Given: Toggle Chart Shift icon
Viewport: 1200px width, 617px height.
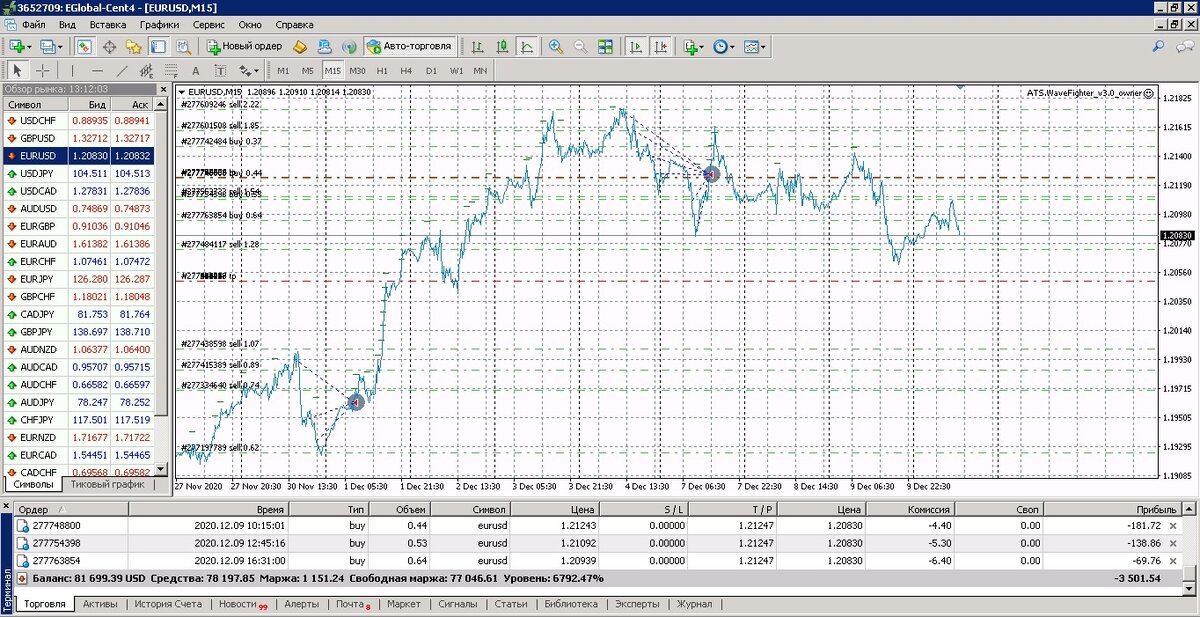Looking at the screenshot, I should pyautogui.click(x=660, y=46).
